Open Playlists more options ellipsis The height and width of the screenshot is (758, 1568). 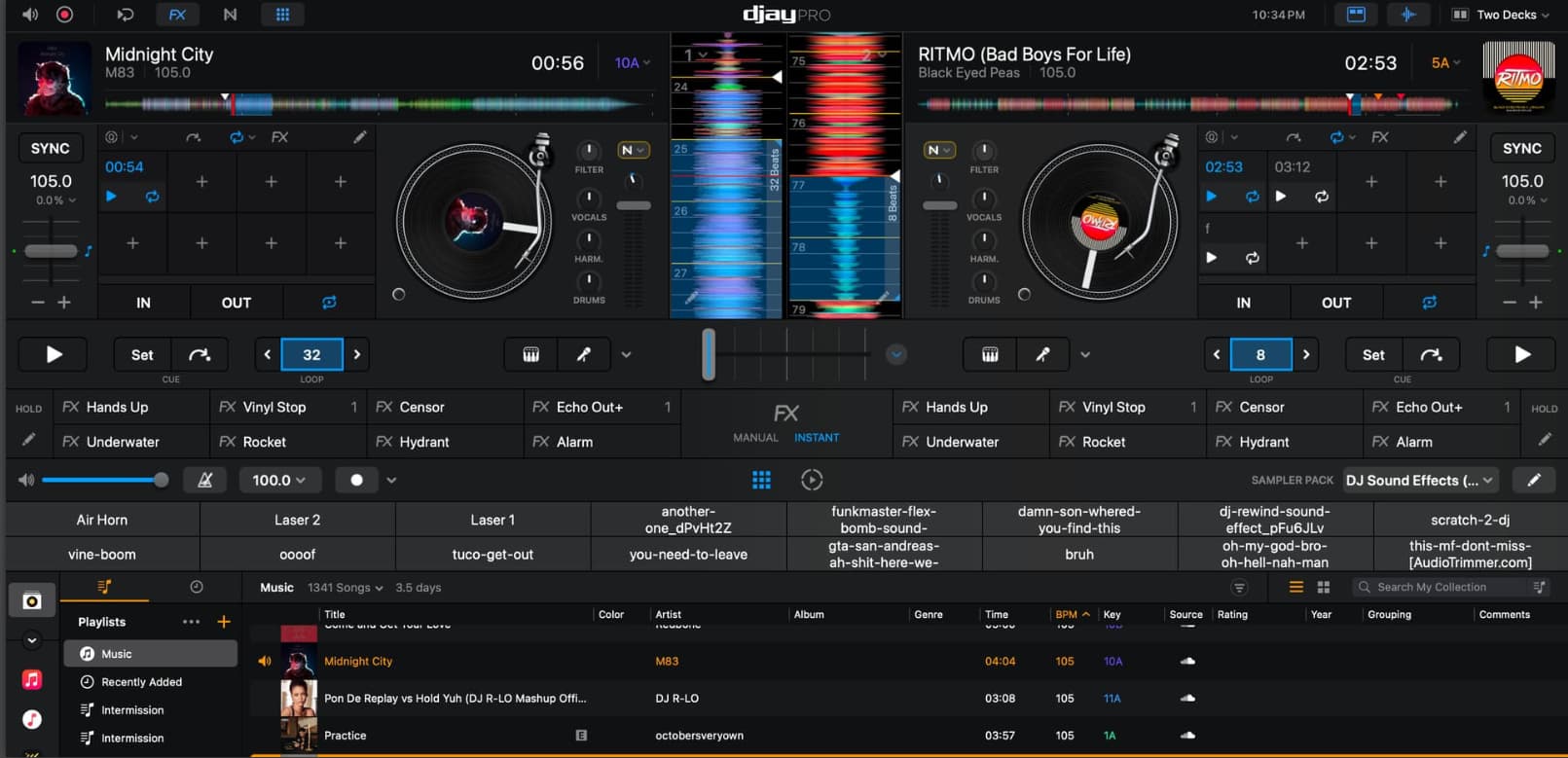coord(191,622)
